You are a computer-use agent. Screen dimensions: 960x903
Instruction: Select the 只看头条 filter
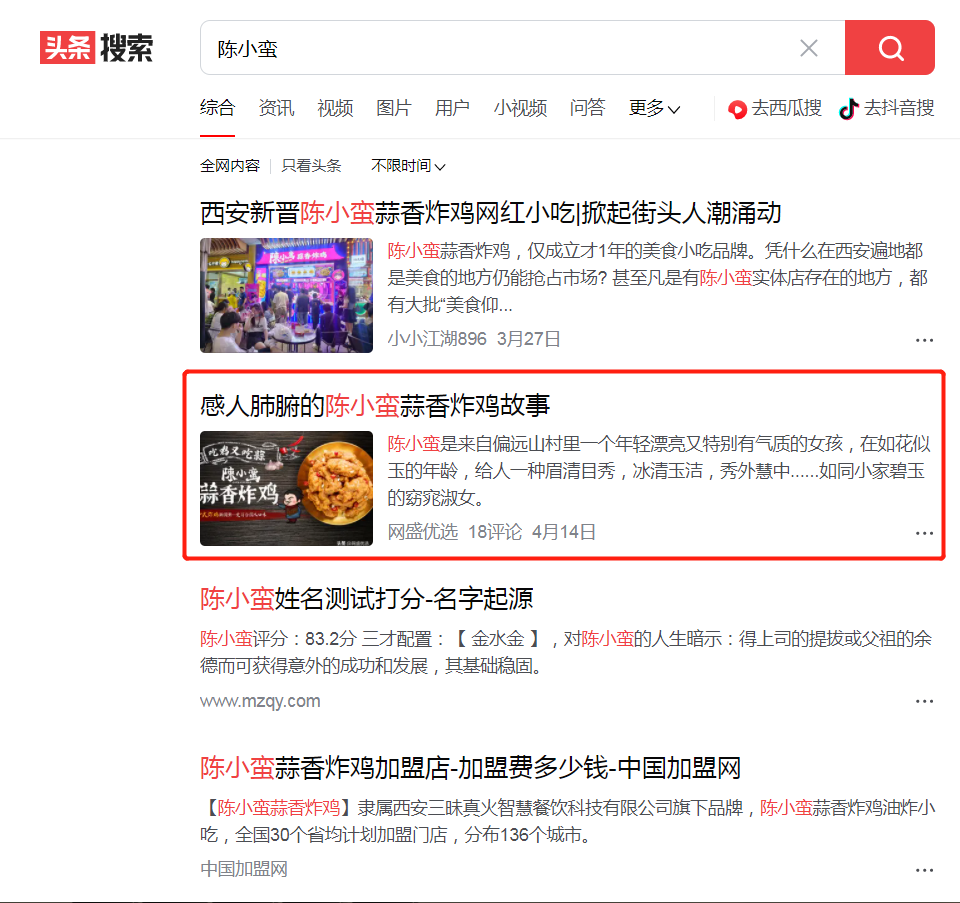coord(311,166)
